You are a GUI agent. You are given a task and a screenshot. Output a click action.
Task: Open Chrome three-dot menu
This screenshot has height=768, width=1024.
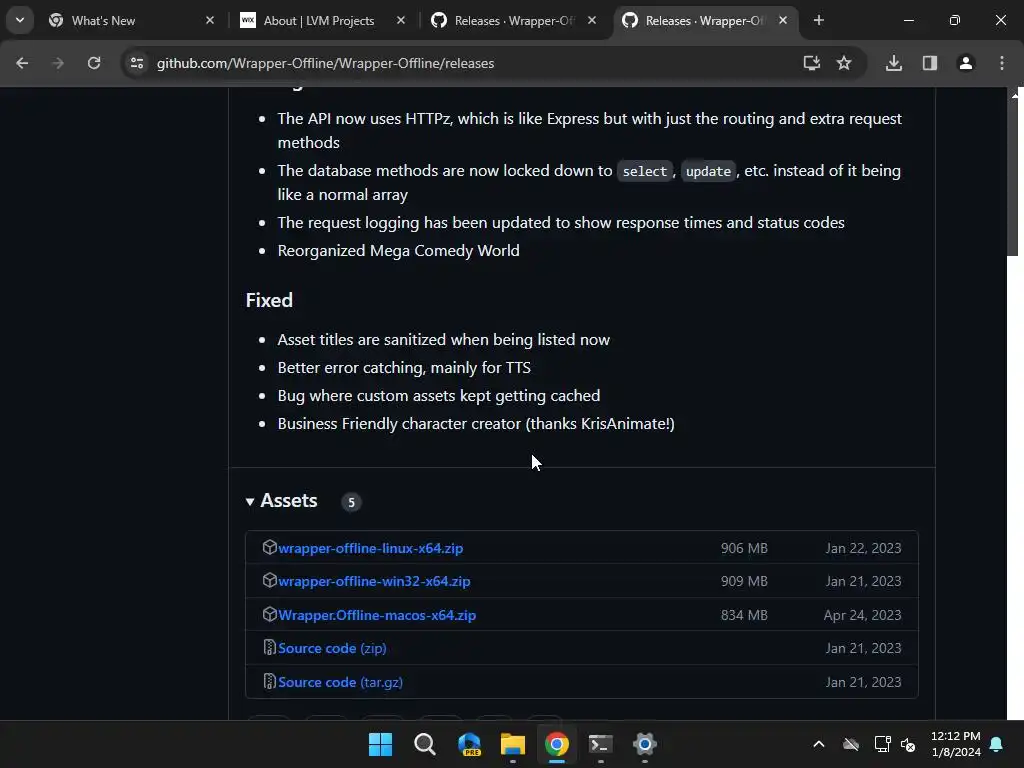(1002, 63)
